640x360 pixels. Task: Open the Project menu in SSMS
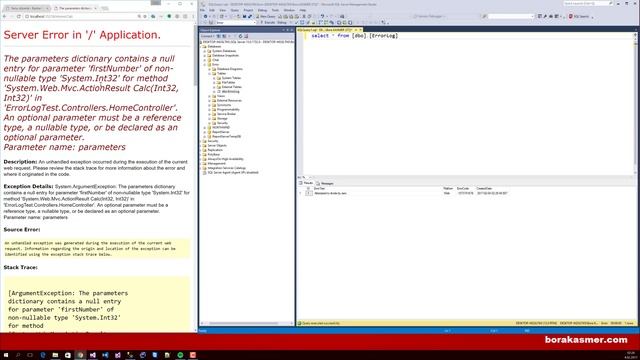[248, 10]
